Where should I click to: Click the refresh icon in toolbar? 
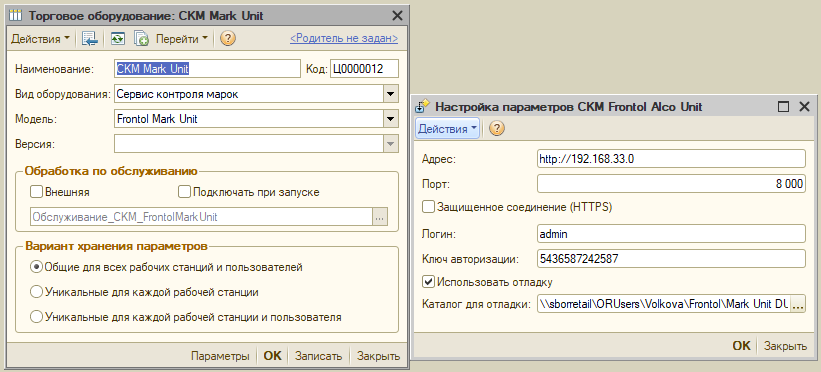117,39
